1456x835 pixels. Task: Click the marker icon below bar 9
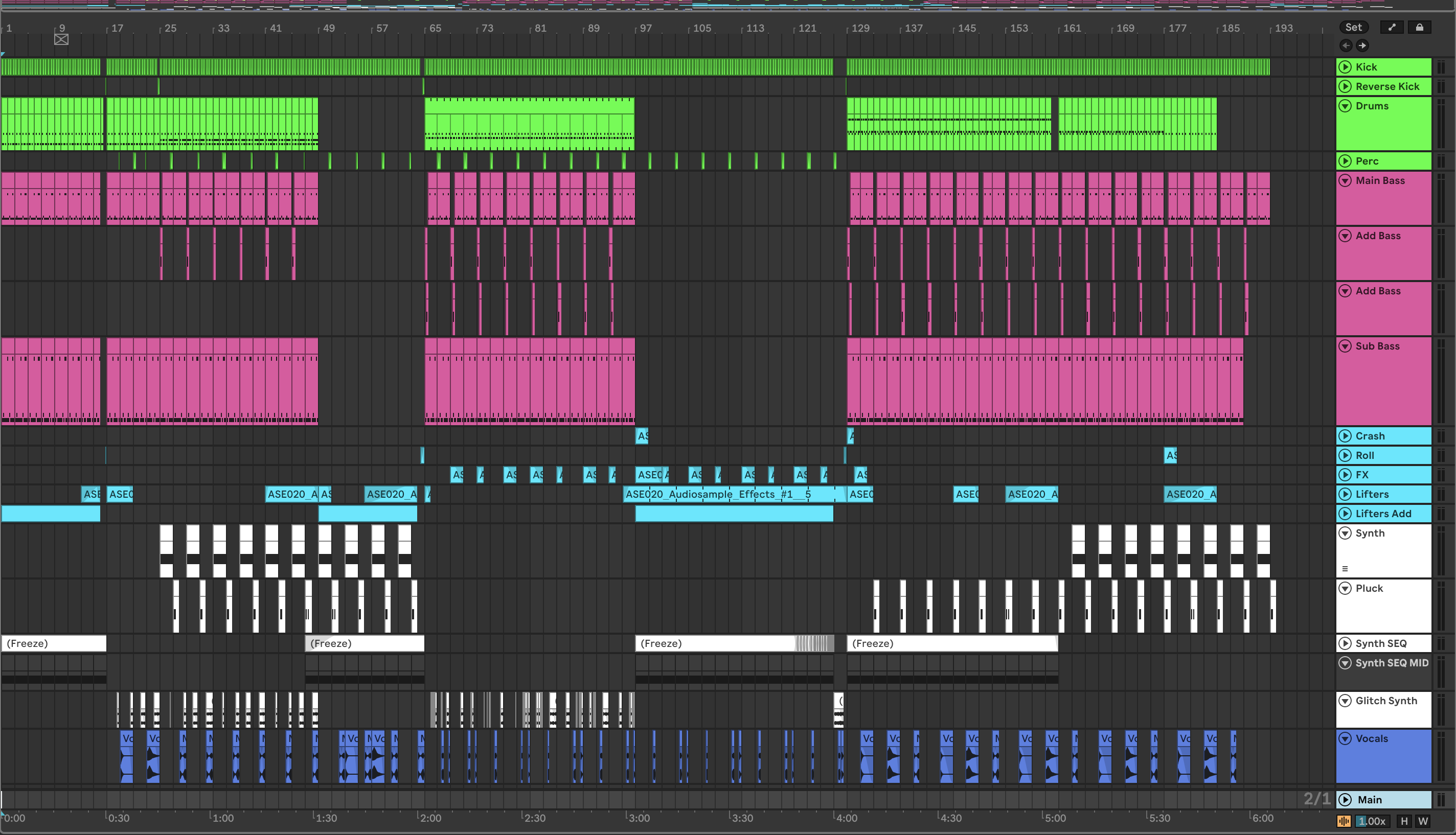(61, 39)
